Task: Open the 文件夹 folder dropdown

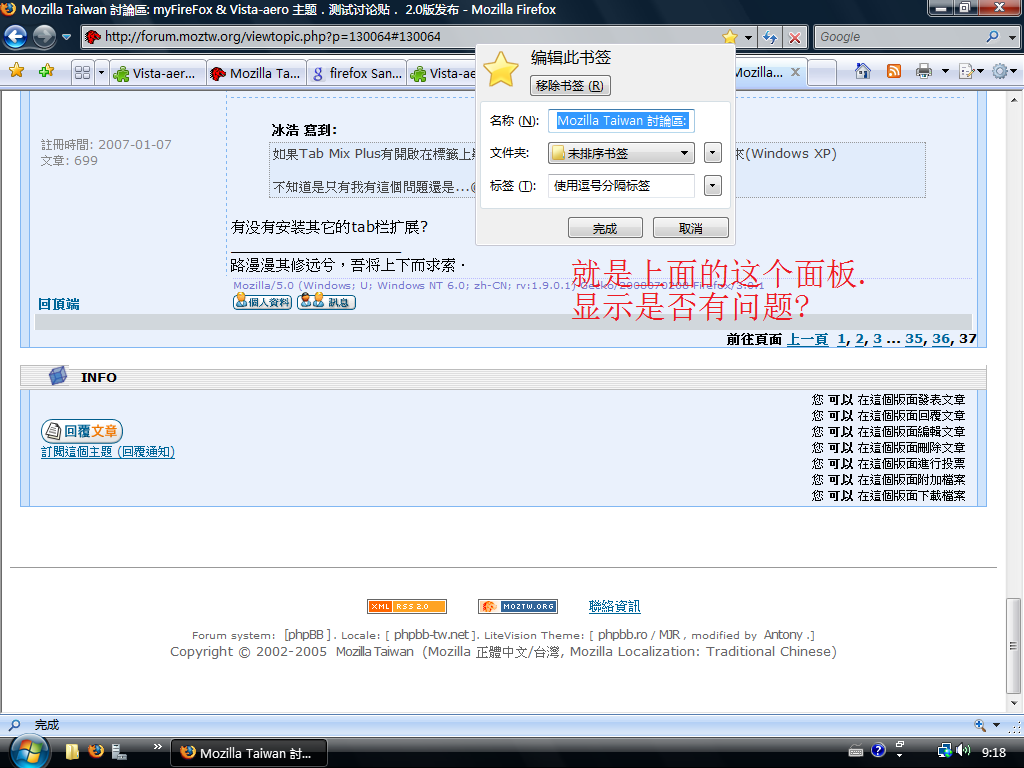Action: tap(621, 153)
